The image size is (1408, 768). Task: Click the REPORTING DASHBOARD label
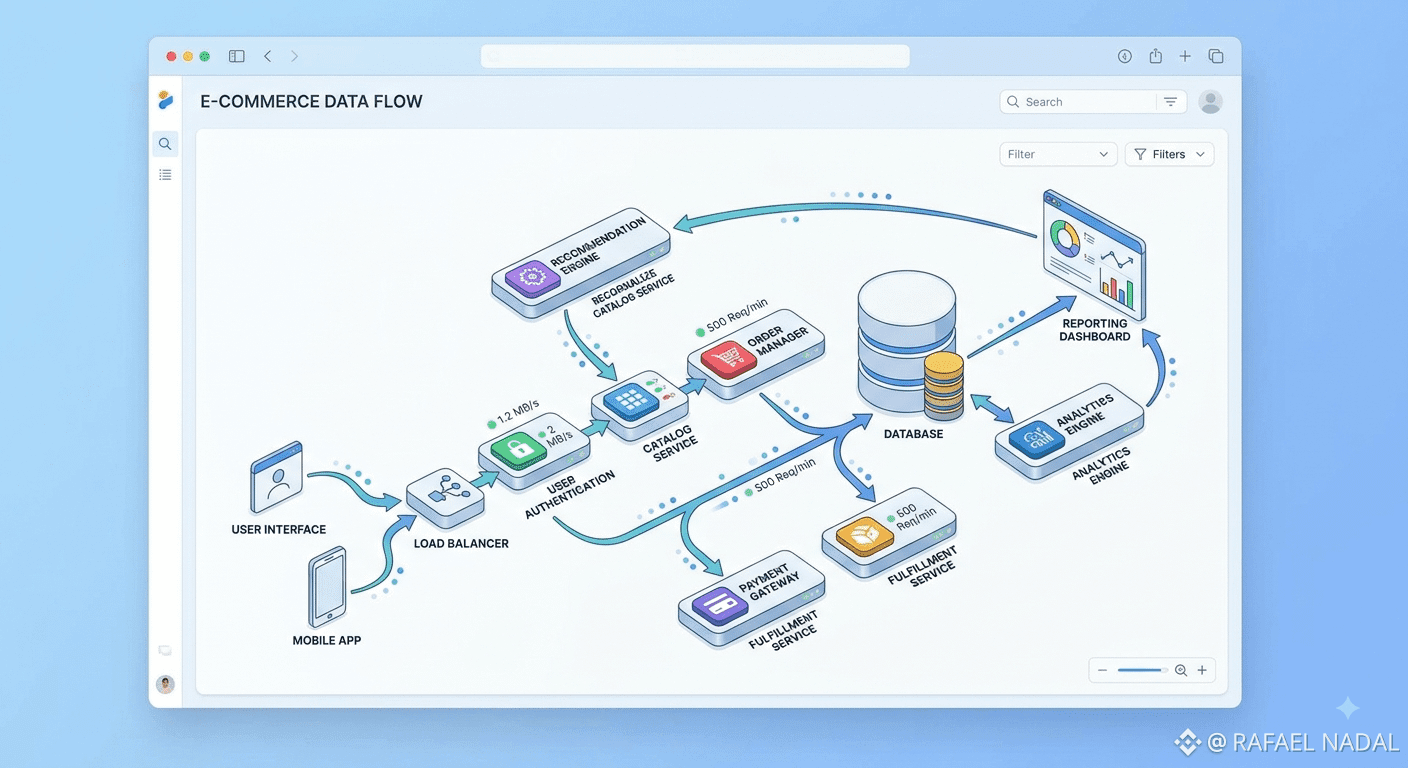point(1097,330)
